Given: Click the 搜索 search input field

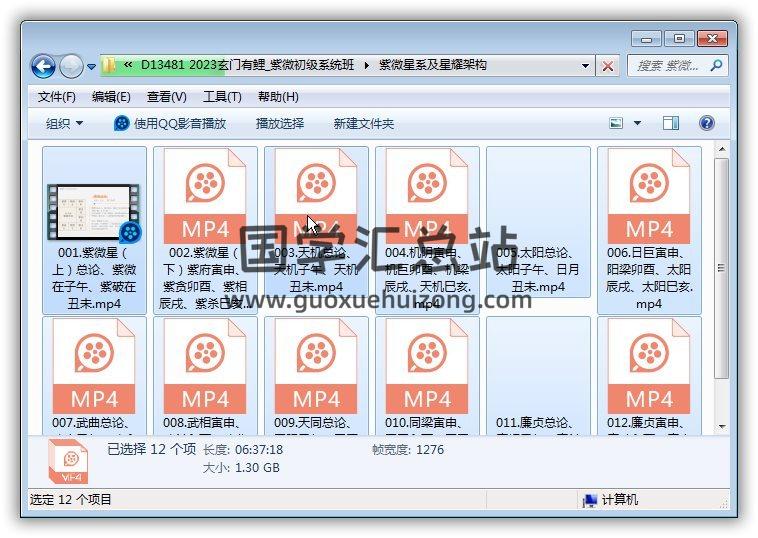Looking at the screenshot, I should [668, 65].
